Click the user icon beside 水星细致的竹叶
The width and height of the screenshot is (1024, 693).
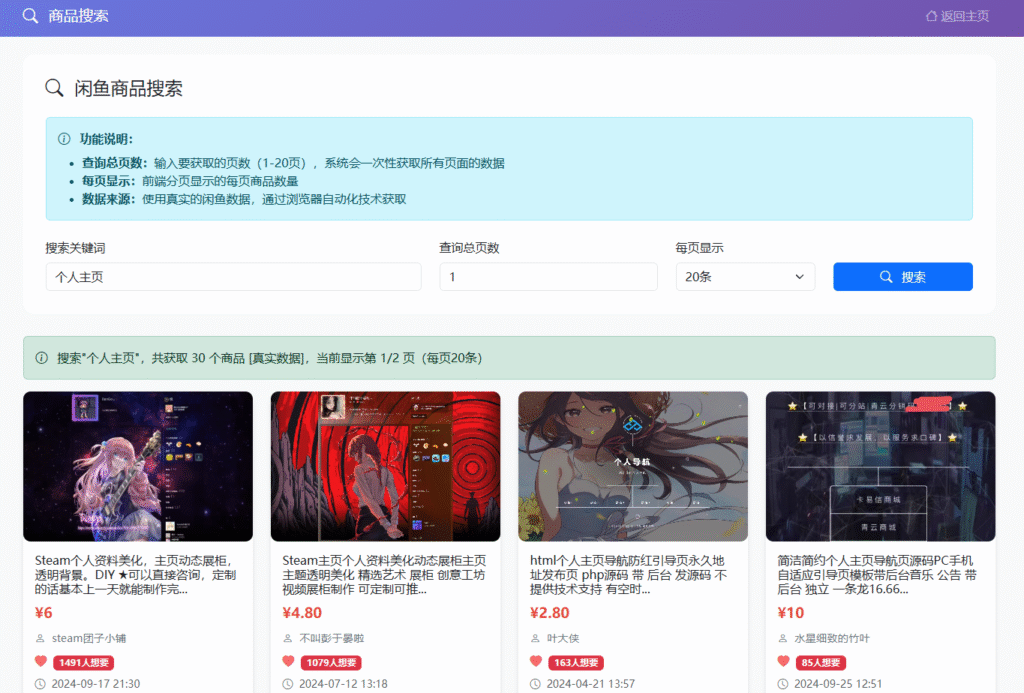(x=782, y=638)
